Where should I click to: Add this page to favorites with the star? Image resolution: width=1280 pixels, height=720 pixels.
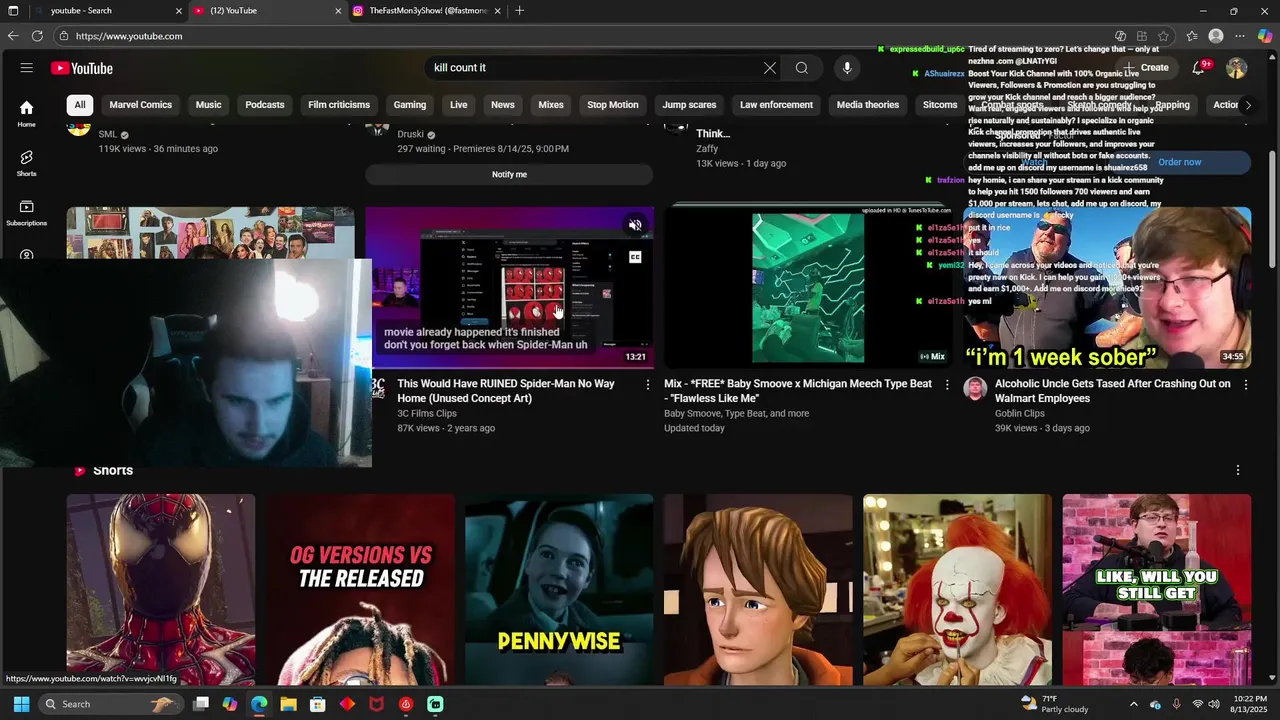1164,36
